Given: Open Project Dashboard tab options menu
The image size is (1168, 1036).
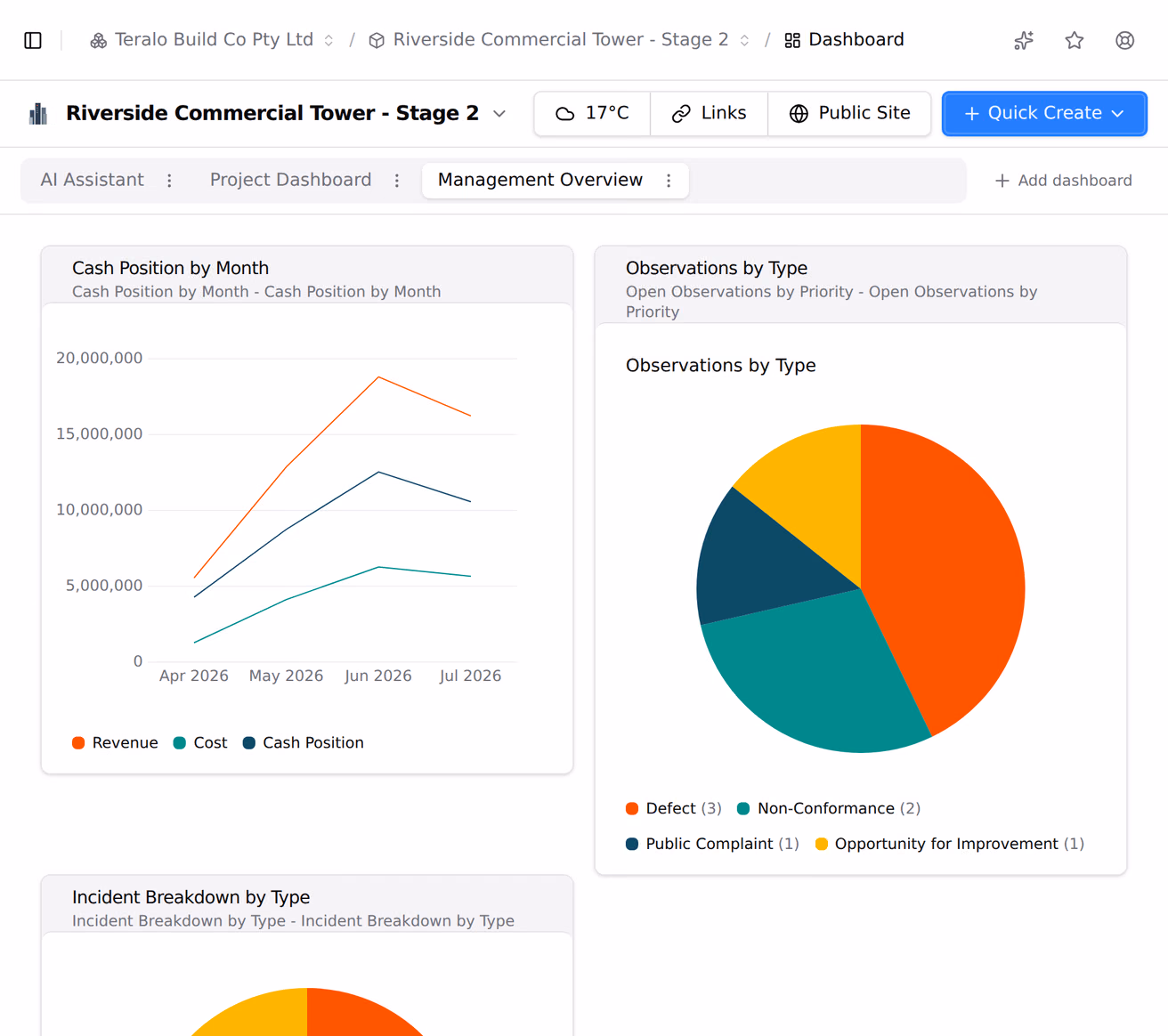Looking at the screenshot, I should 397,181.
